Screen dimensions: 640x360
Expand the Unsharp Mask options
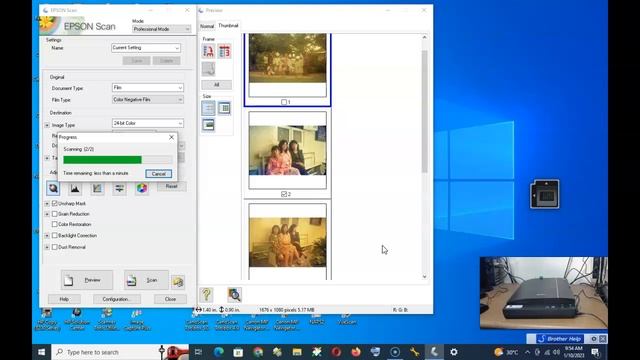(x=47, y=203)
